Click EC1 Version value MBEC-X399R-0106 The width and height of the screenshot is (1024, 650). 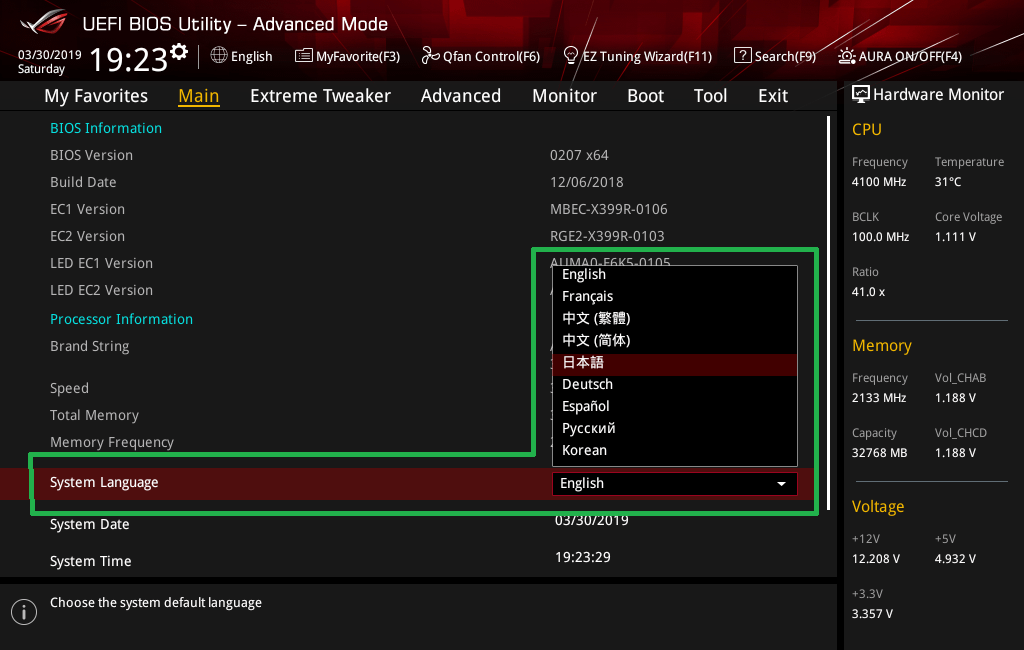pos(609,209)
